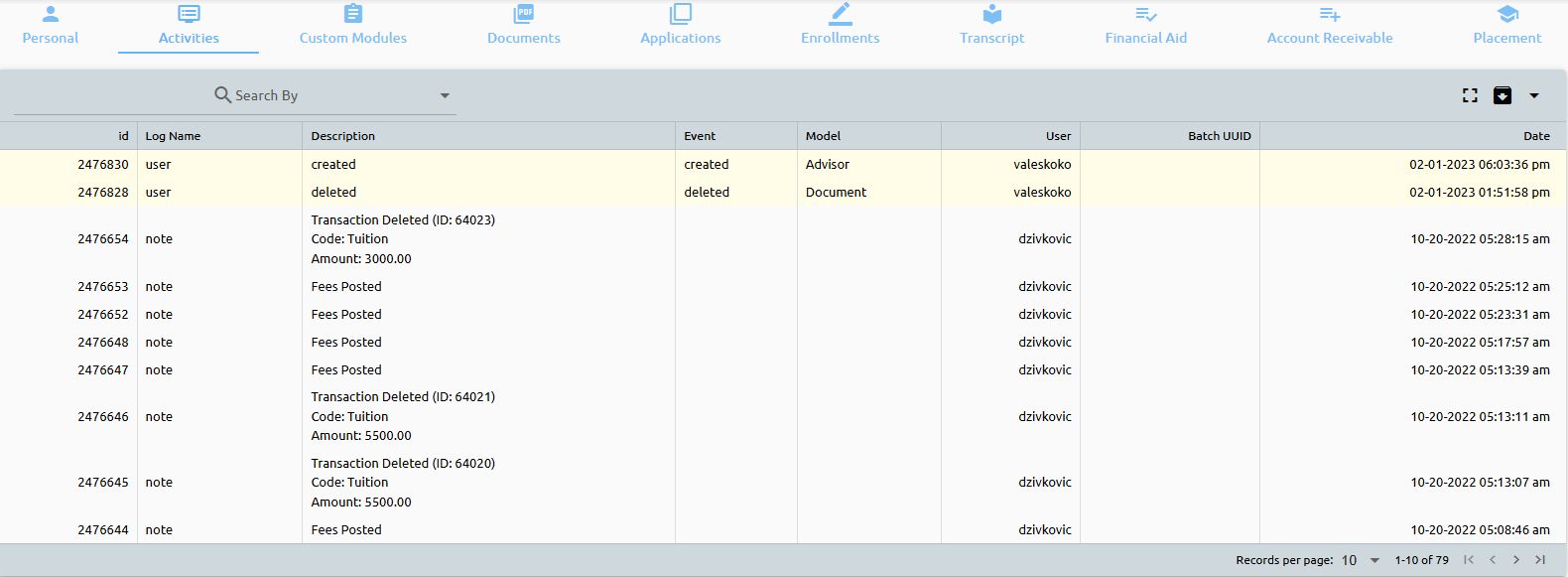
Task: Switch to the Documents tab
Action: pos(524,27)
